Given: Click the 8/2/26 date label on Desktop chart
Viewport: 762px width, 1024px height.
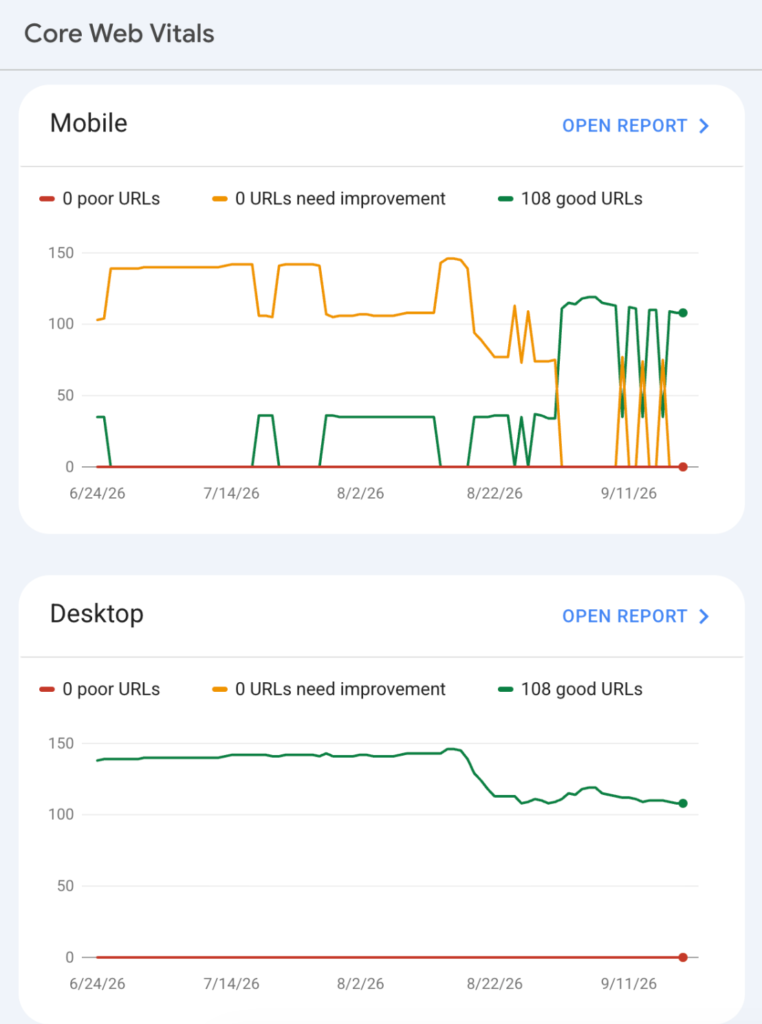Looking at the screenshot, I should pos(360,984).
